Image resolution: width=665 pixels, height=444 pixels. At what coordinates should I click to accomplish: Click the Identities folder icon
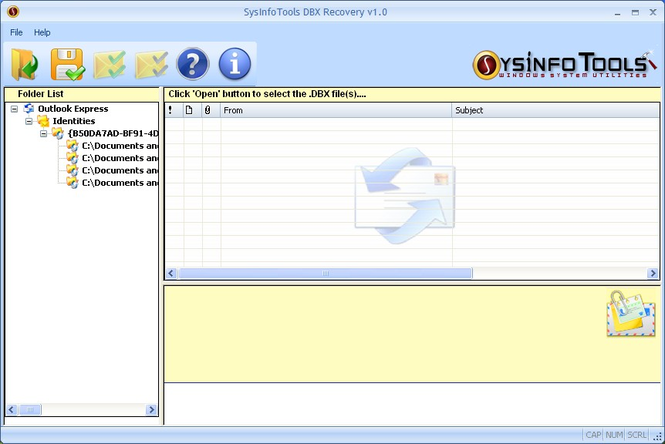point(44,121)
